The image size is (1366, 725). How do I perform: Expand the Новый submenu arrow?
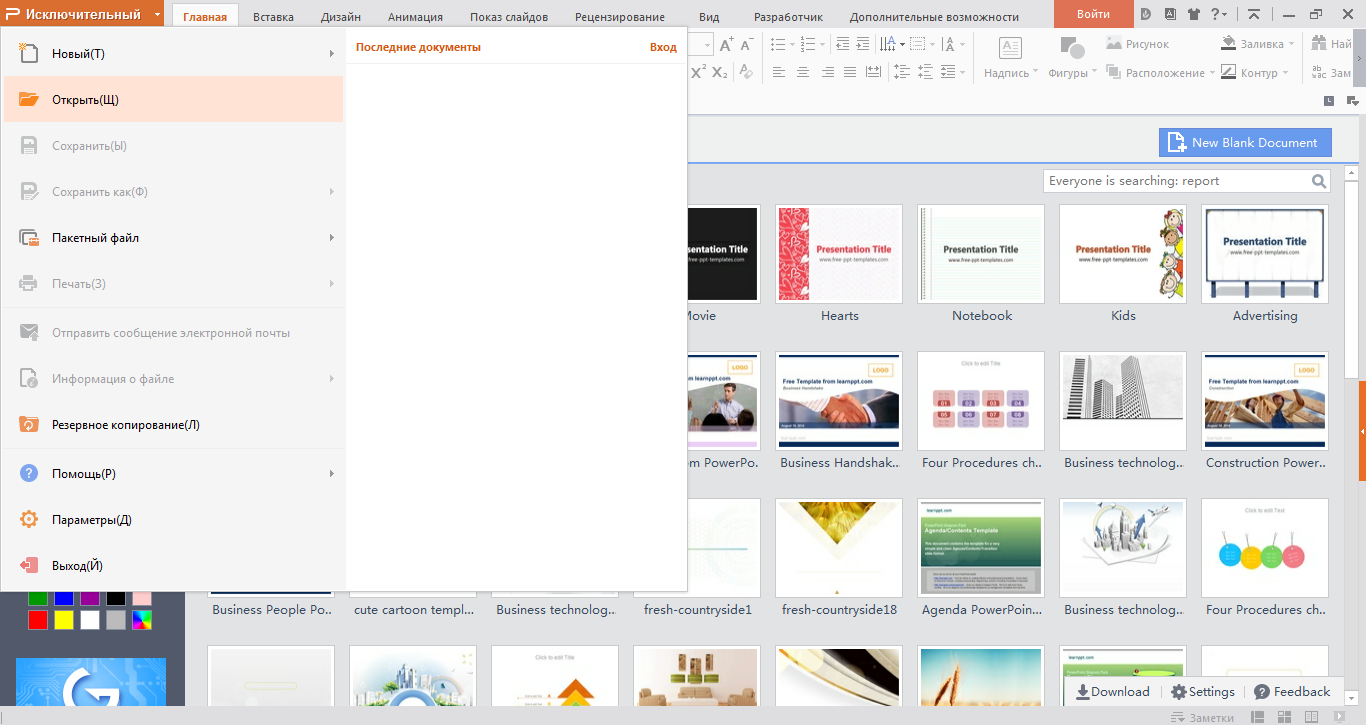pyautogui.click(x=331, y=54)
